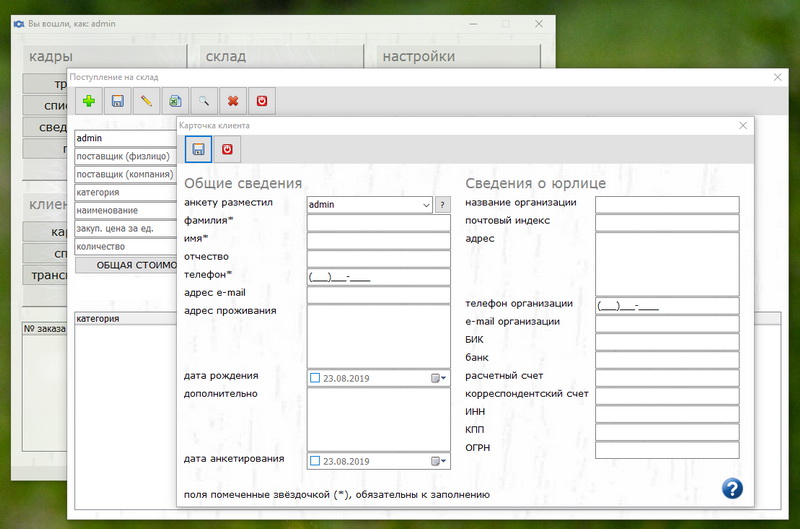The width and height of the screenshot is (800, 529).
Task: Click the наименование field
Action: click(126, 210)
